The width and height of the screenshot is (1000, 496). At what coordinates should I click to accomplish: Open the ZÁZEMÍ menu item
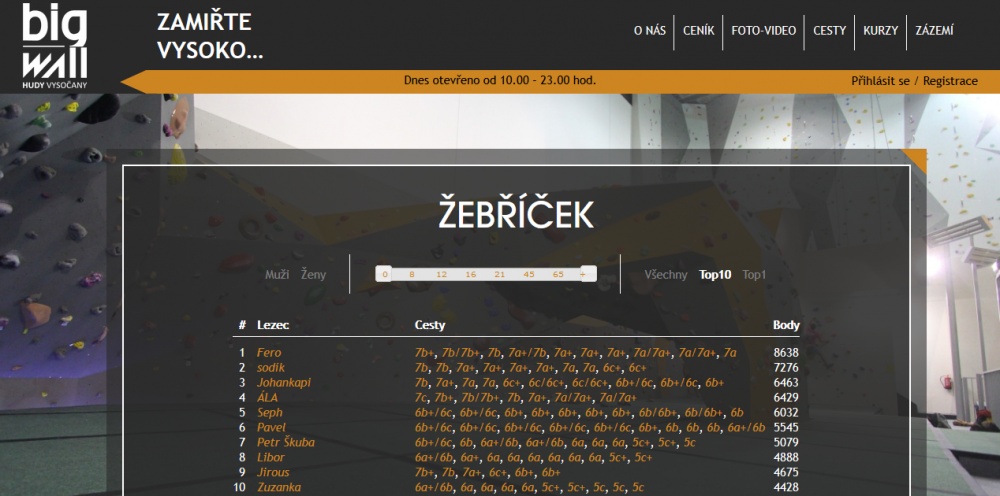934,31
